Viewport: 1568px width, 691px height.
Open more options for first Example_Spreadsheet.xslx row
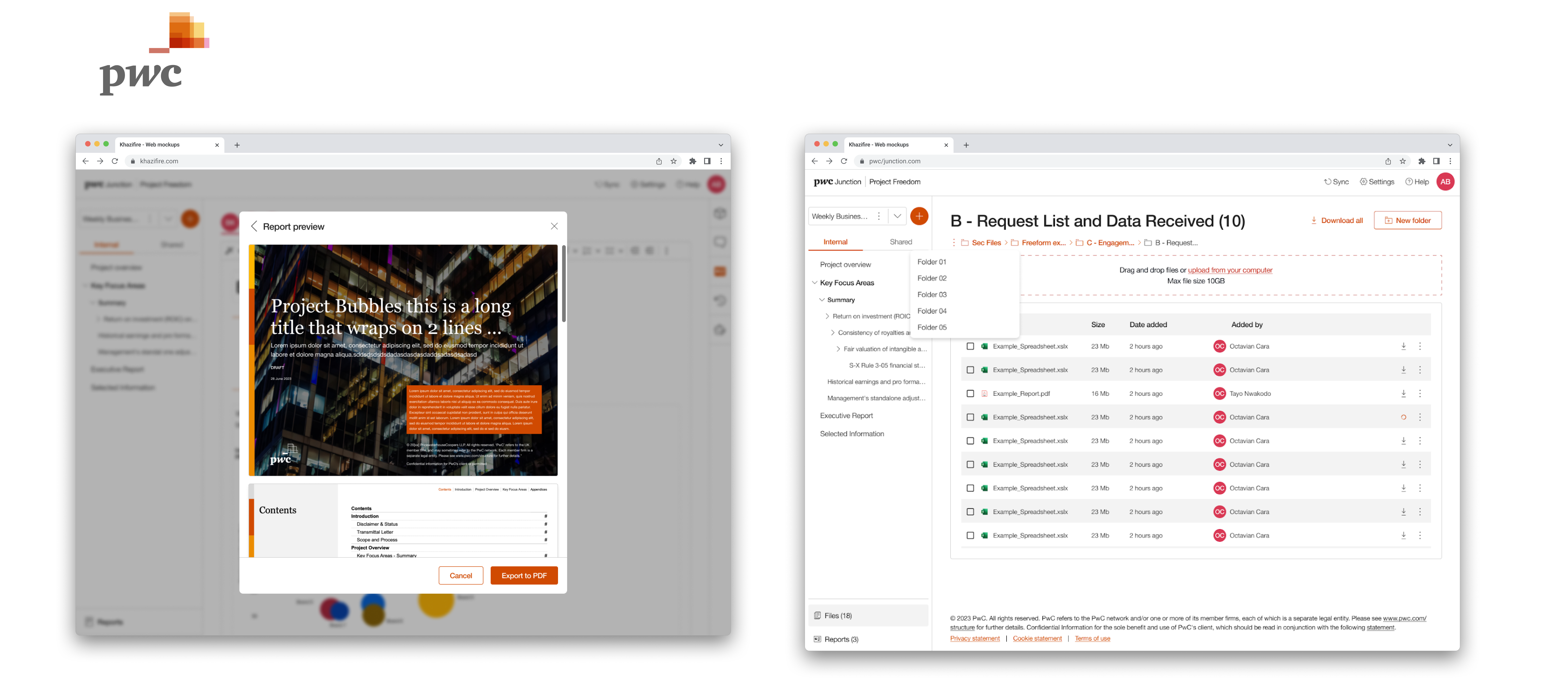1420,346
